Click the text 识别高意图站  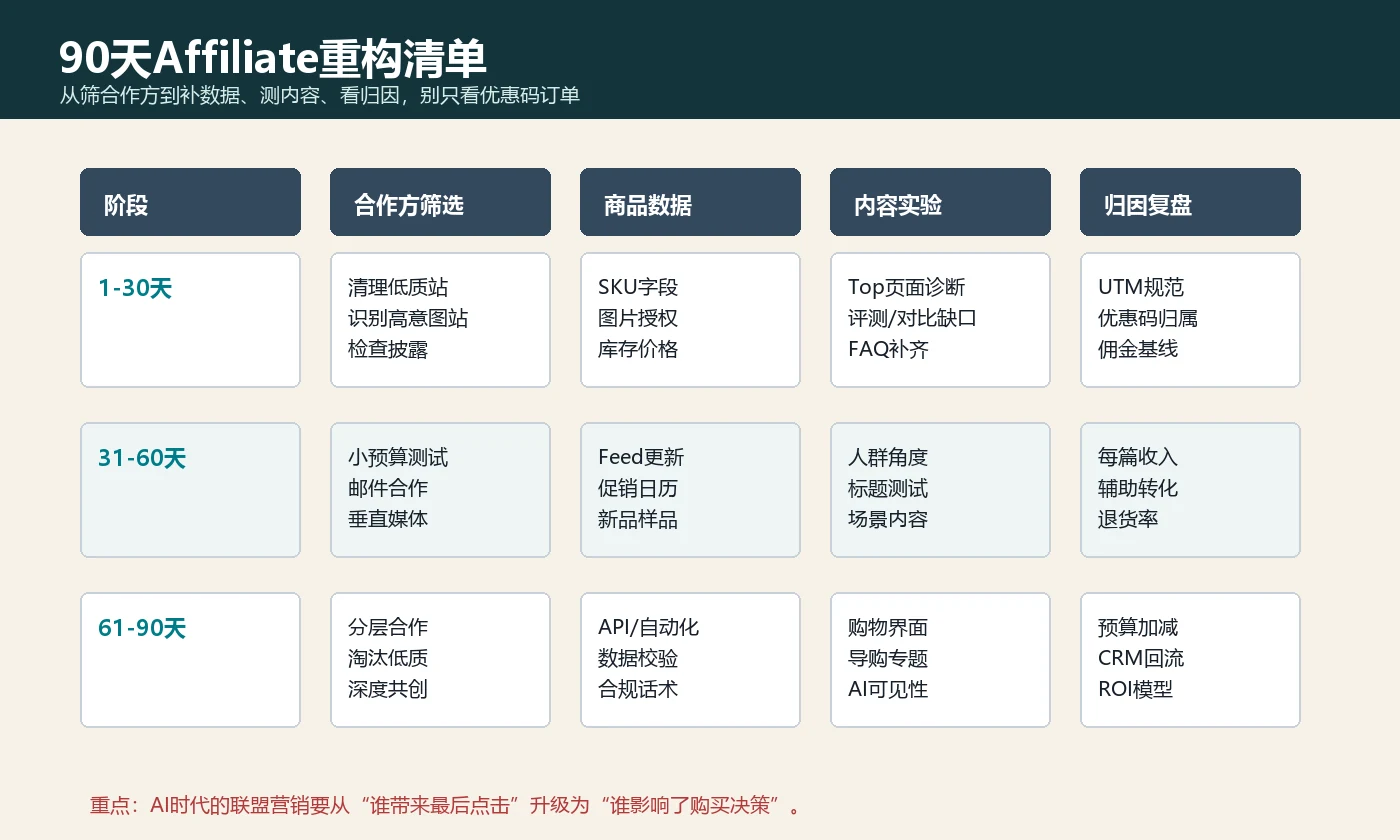408,318
